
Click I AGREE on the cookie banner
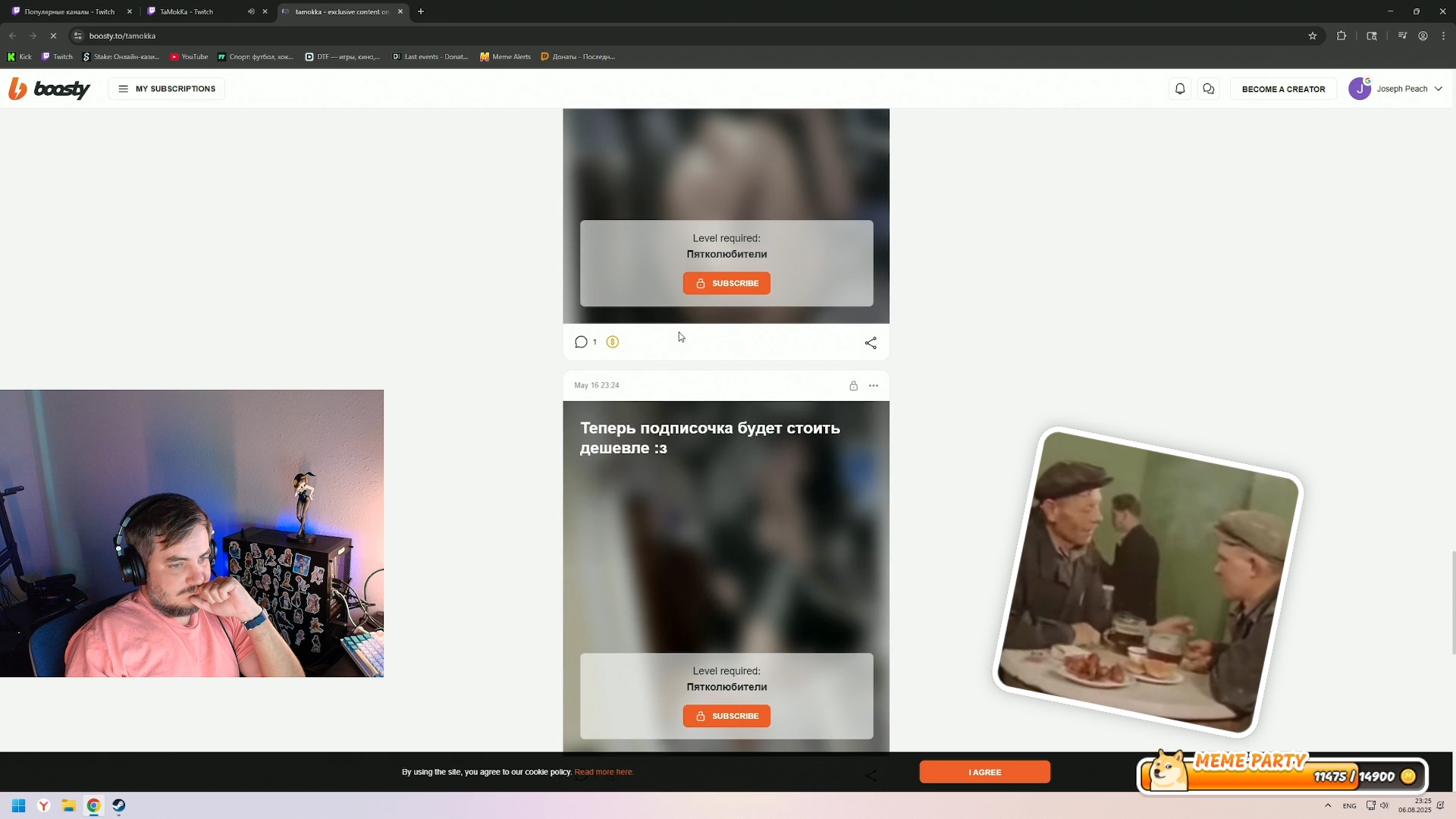[x=984, y=772]
